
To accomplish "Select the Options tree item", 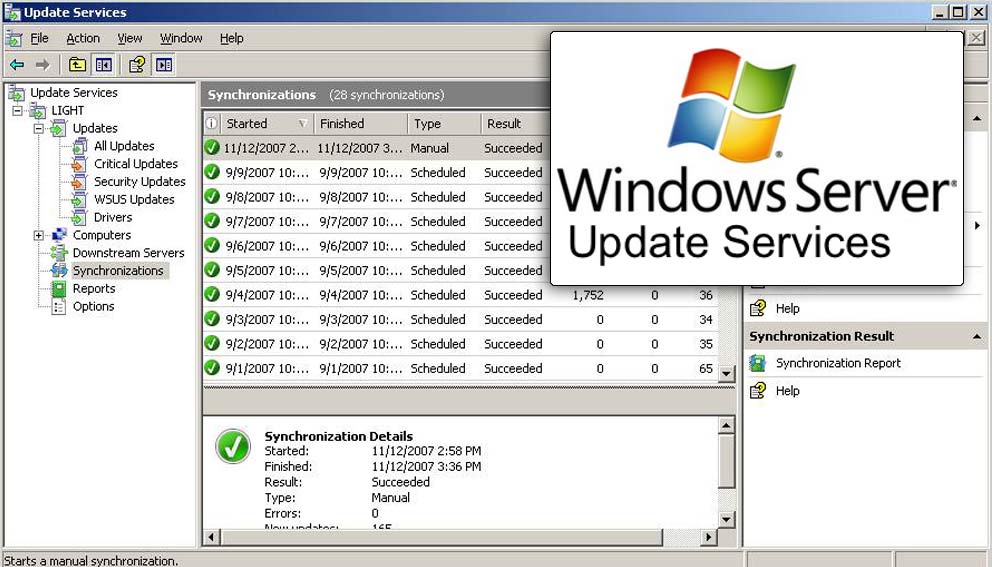I will (94, 306).
